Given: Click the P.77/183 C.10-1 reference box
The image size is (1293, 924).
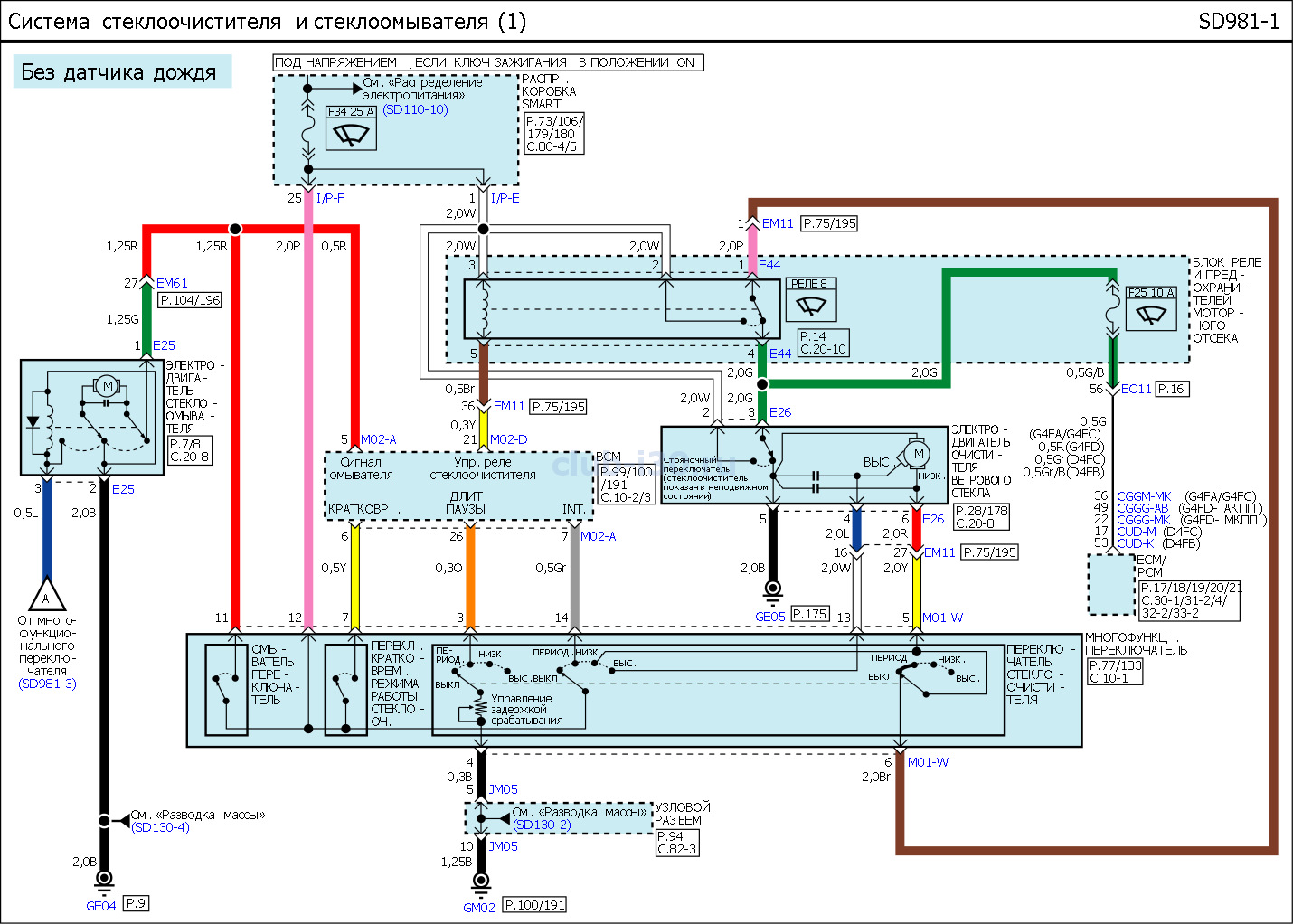Looking at the screenshot, I should (1116, 672).
